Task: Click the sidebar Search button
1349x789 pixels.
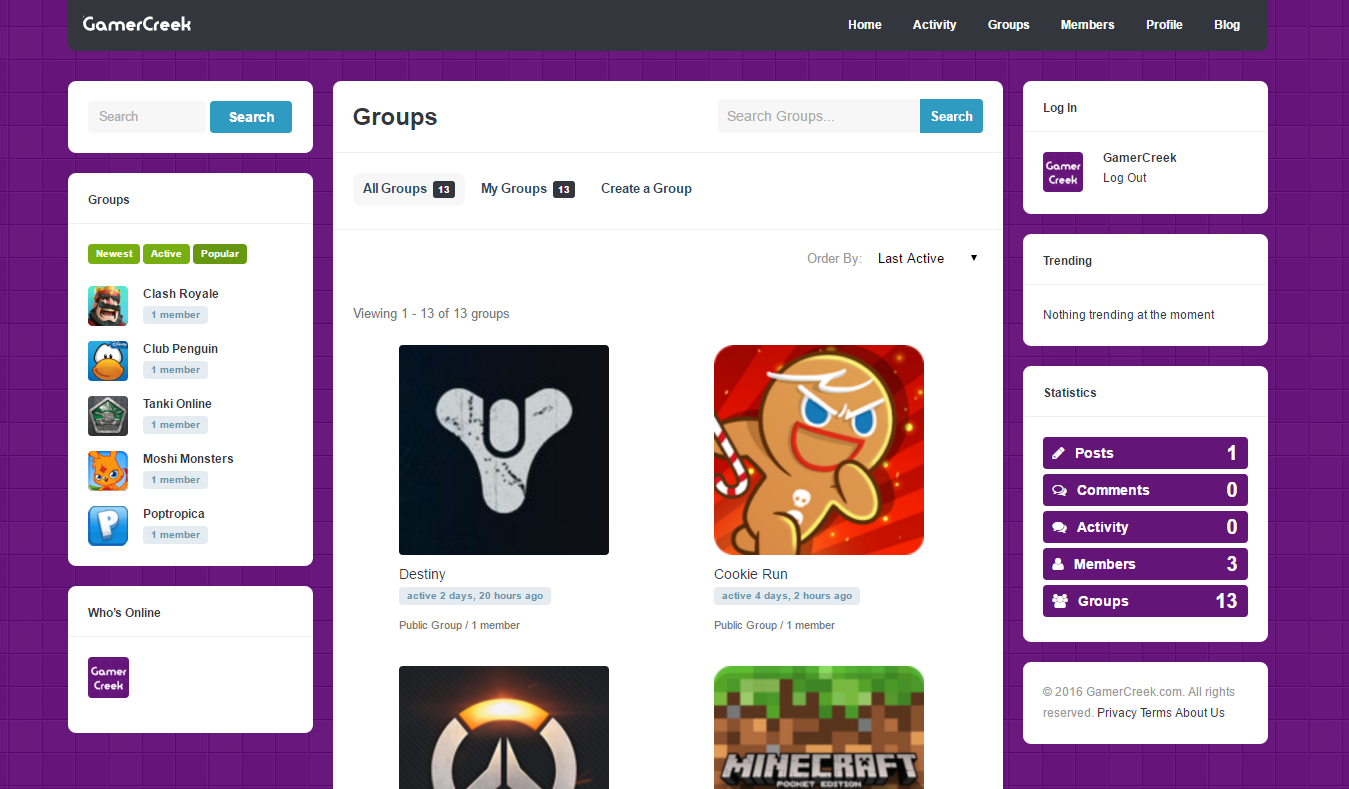Action: click(x=251, y=117)
